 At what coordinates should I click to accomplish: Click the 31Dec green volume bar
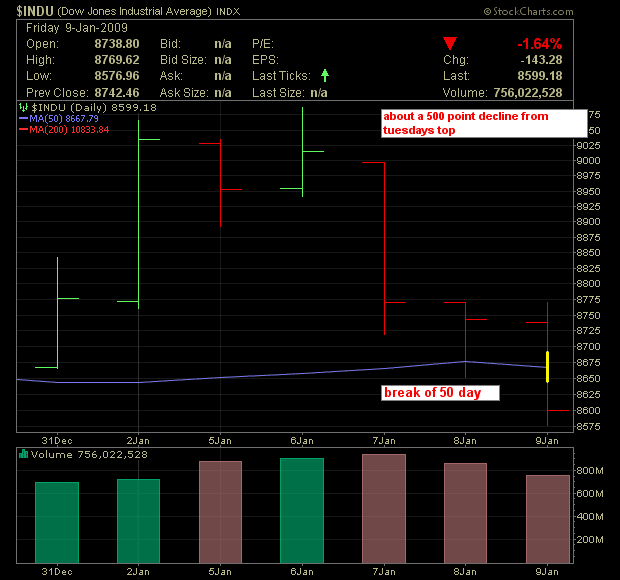[x=57, y=522]
